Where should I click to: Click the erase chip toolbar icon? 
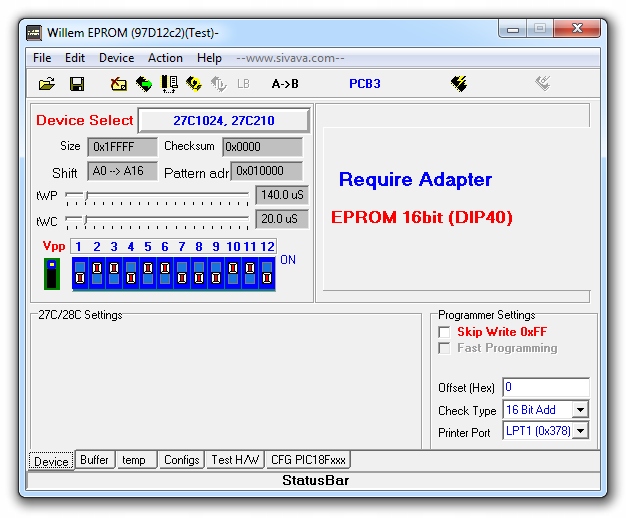[x=119, y=84]
